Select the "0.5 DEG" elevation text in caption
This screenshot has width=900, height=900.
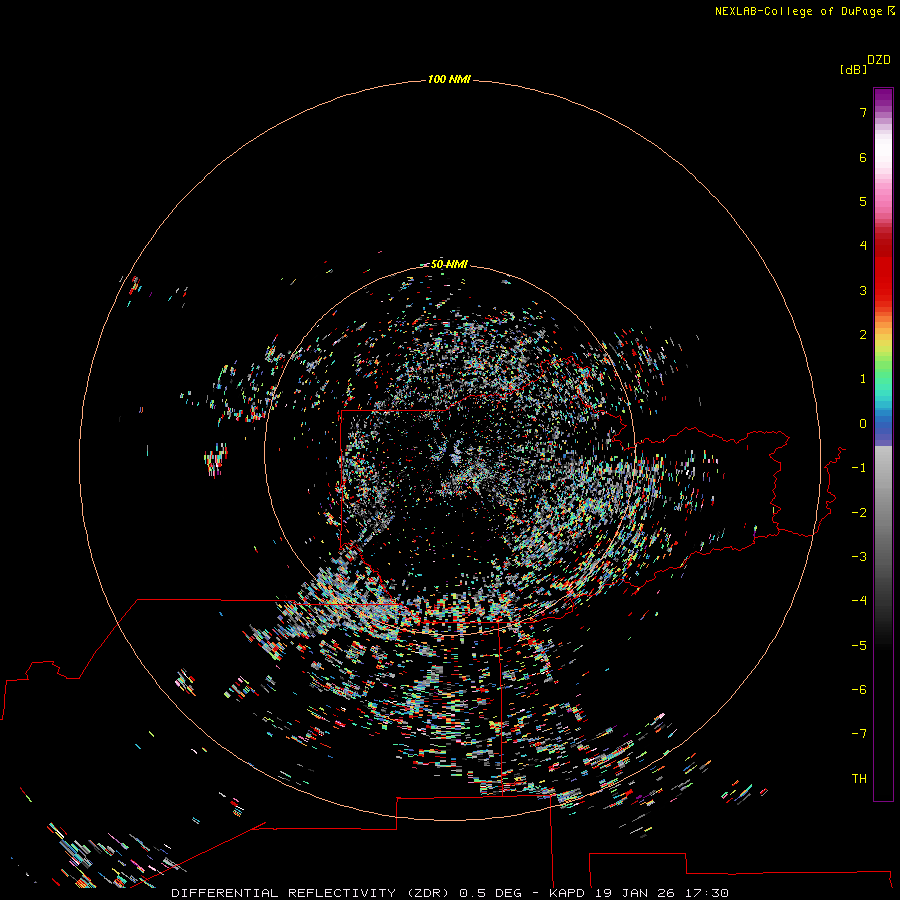(x=491, y=893)
